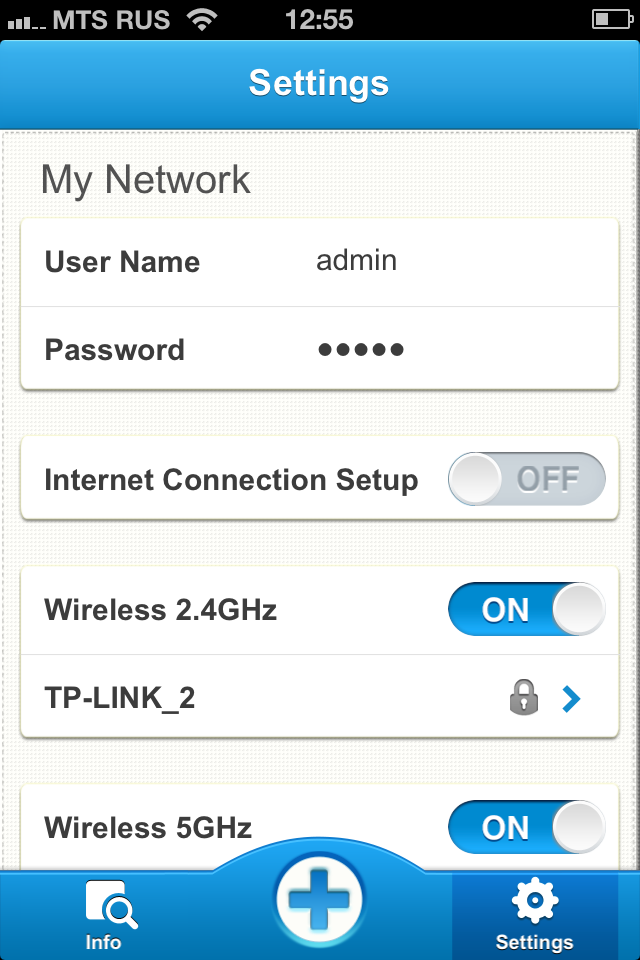Tap the Settings title bar
Screen dimensions: 640x960
pyautogui.click(x=319, y=83)
